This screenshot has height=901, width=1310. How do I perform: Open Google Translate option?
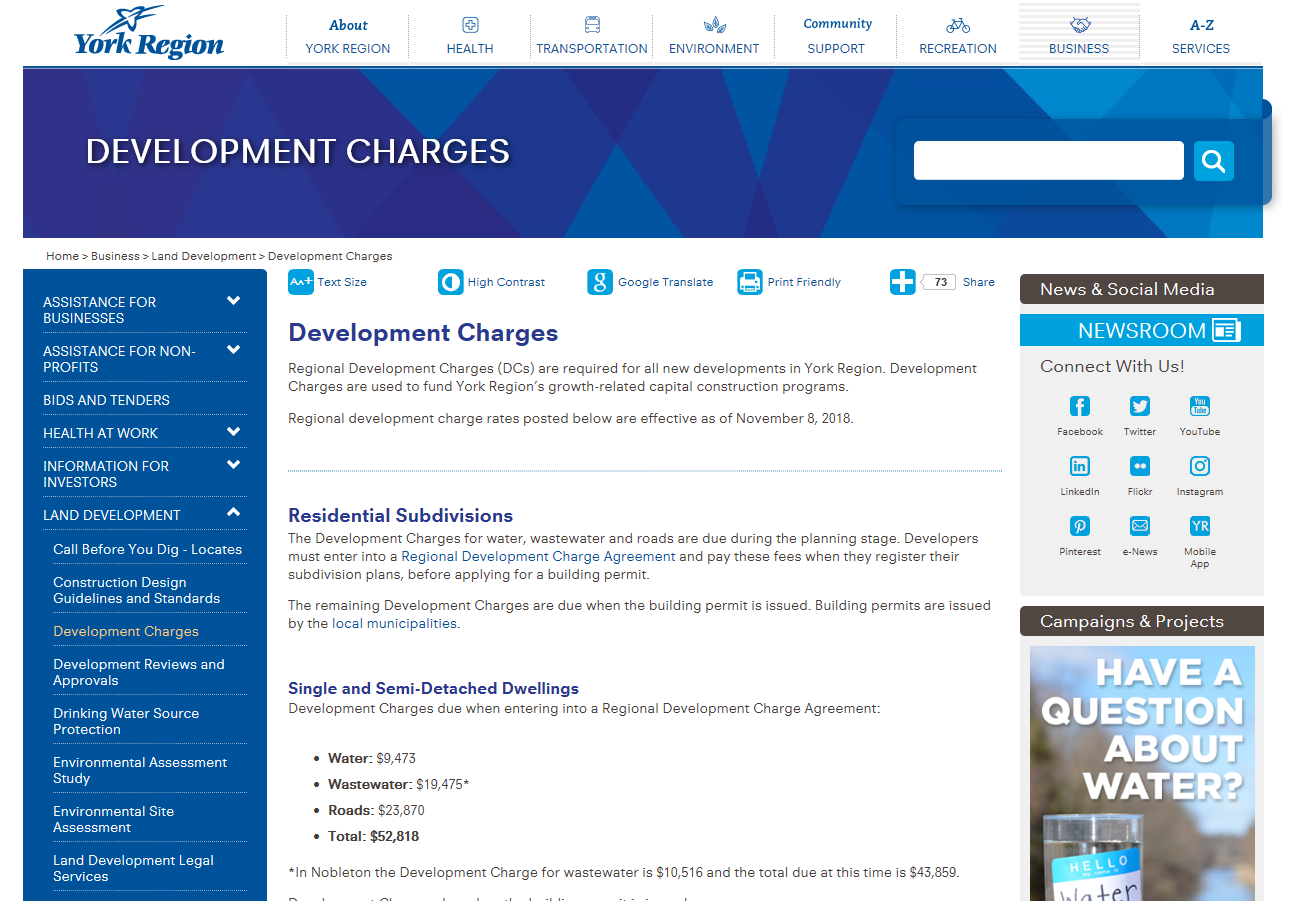pyautogui.click(x=600, y=282)
